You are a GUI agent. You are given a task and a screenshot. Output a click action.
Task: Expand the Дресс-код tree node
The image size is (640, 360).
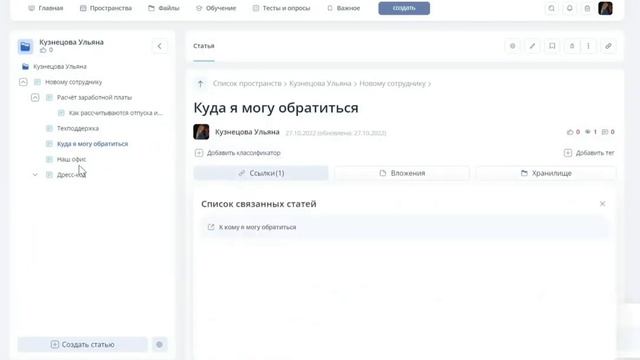point(35,175)
